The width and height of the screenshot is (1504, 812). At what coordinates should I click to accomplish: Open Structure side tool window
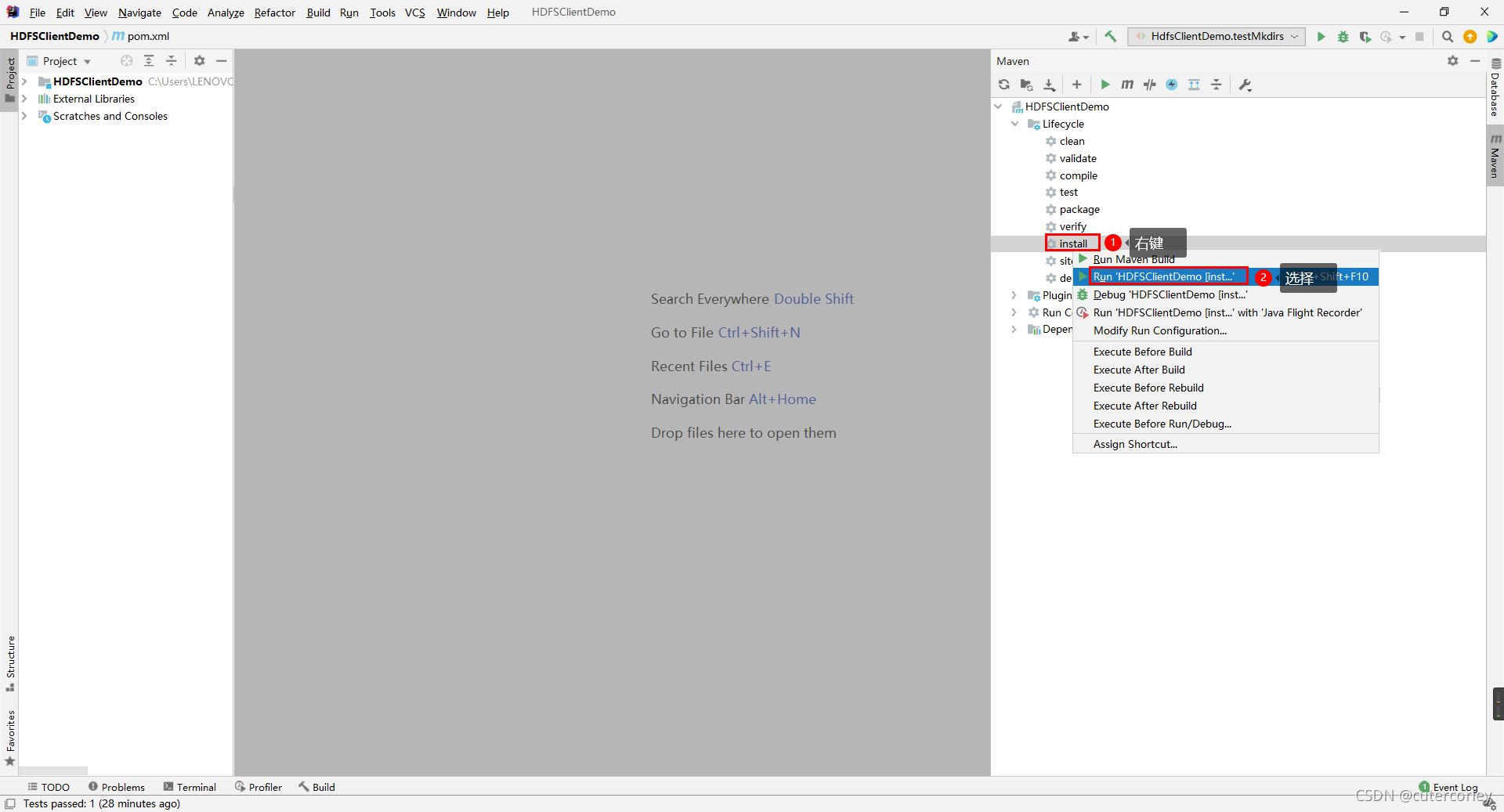(10, 664)
